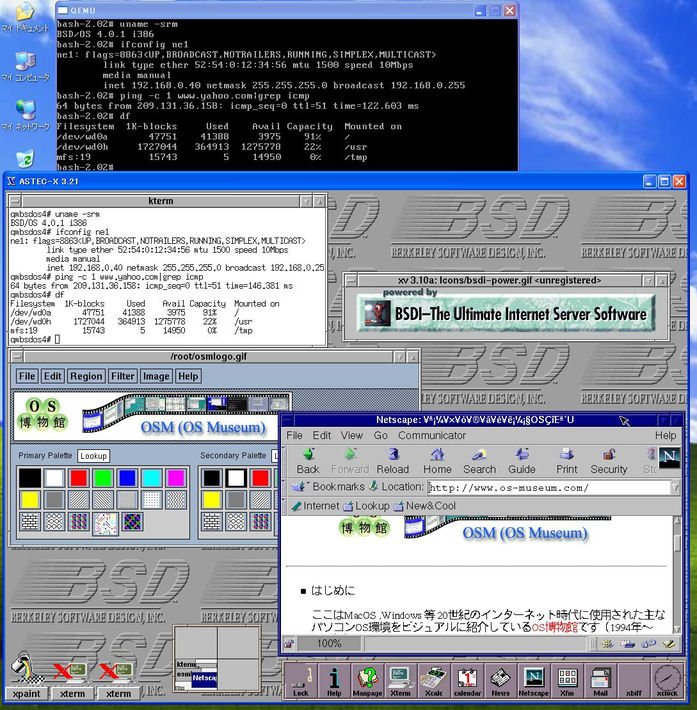Reload the page in Netscape
The image size is (697, 710).
[x=393, y=461]
